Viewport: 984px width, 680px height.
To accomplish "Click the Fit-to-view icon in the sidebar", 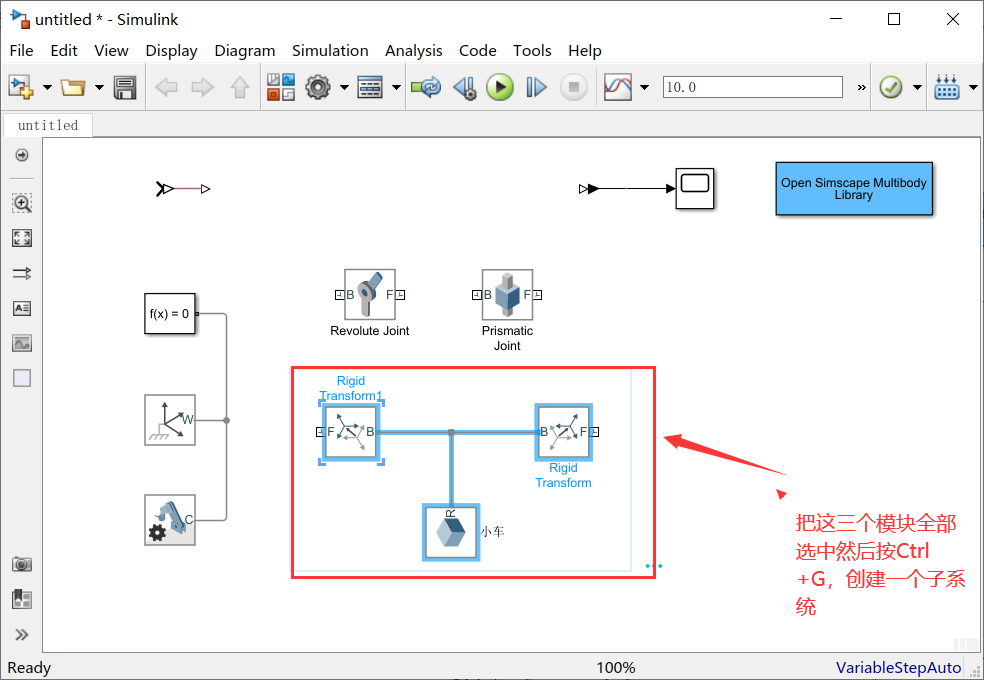I will [22, 238].
